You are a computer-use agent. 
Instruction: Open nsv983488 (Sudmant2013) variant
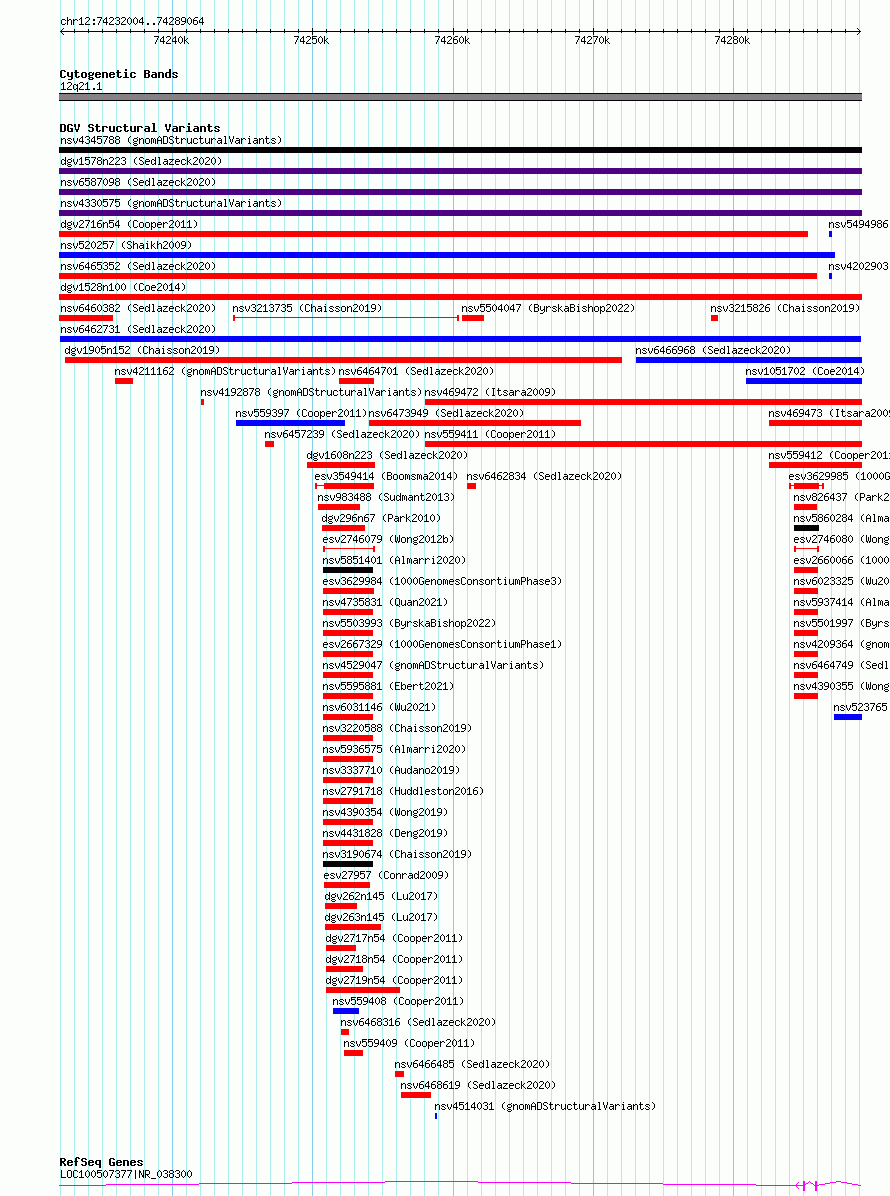[x=386, y=497]
